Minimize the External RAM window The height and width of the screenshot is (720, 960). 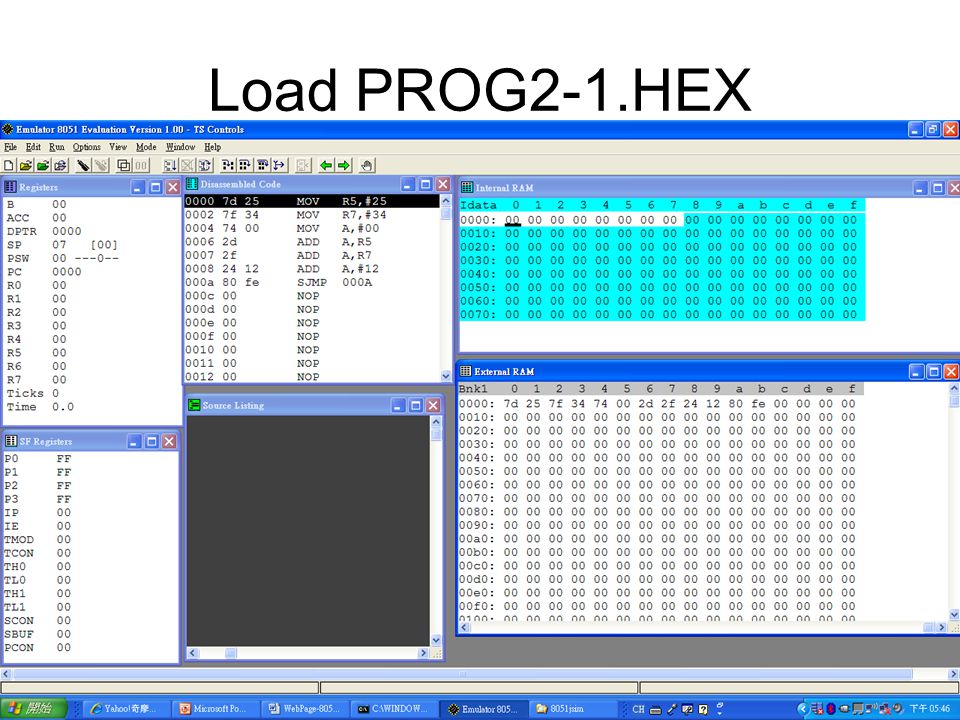click(916, 371)
